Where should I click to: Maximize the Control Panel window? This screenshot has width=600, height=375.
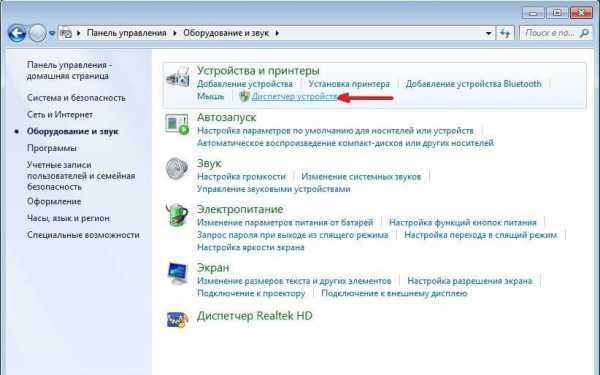click(x=557, y=13)
